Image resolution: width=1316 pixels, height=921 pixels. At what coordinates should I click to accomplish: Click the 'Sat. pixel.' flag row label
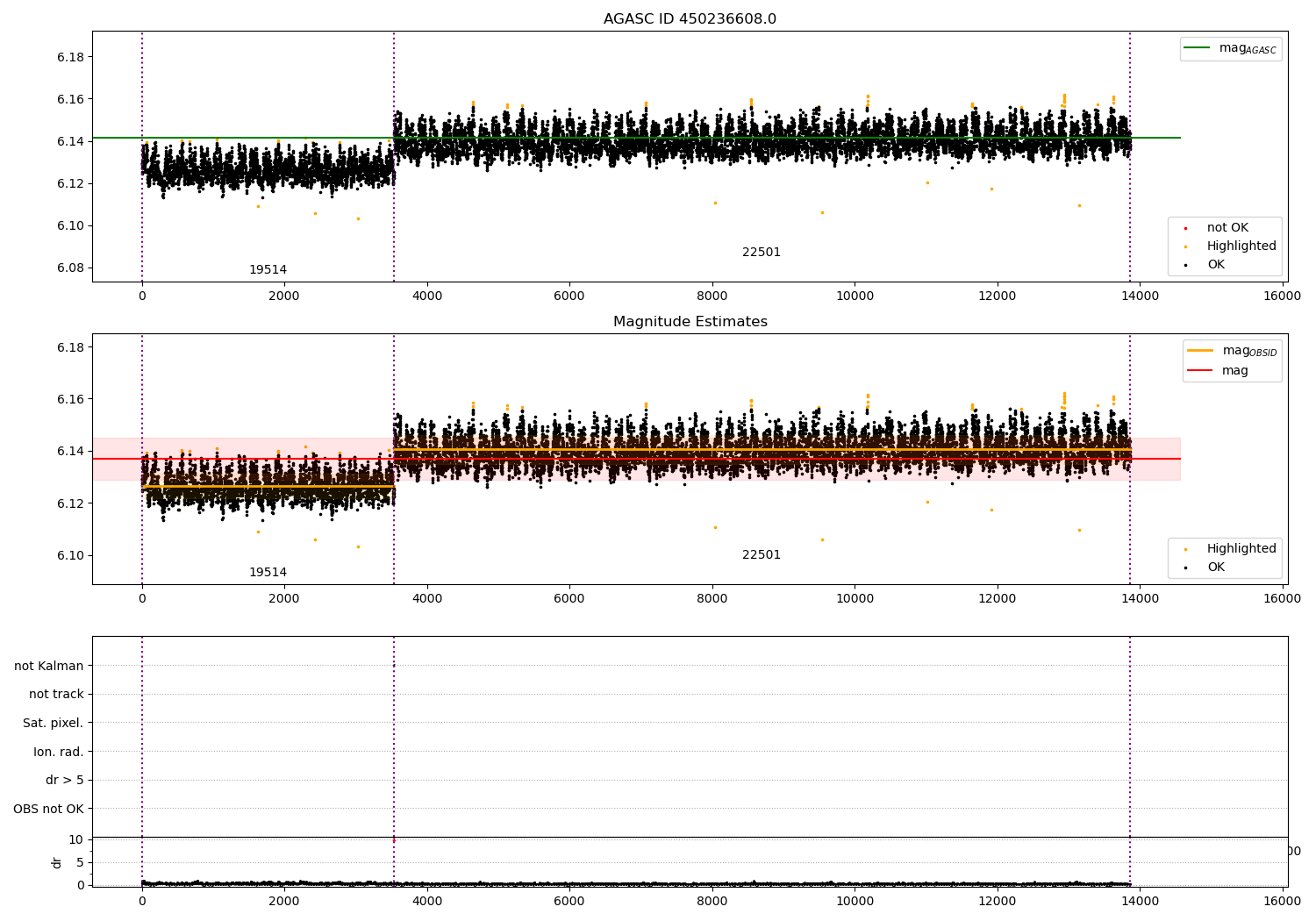click(54, 724)
